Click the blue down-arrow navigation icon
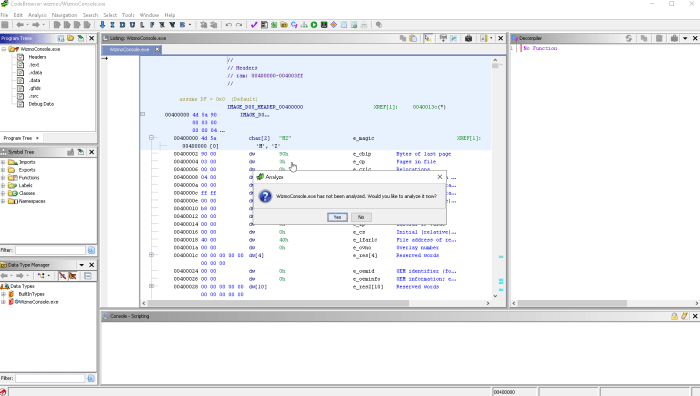Image resolution: width=700 pixels, height=396 pixels. point(102,25)
